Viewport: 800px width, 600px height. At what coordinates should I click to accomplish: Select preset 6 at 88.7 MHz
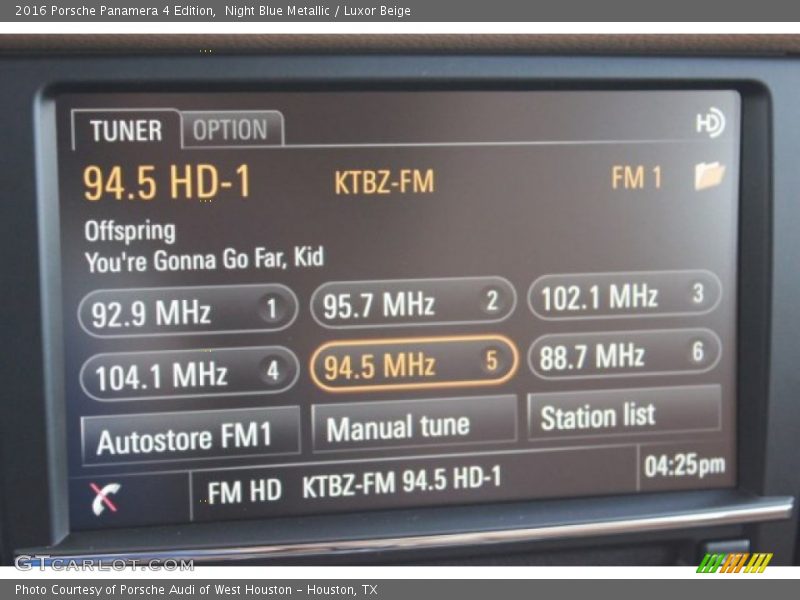click(x=624, y=355)
